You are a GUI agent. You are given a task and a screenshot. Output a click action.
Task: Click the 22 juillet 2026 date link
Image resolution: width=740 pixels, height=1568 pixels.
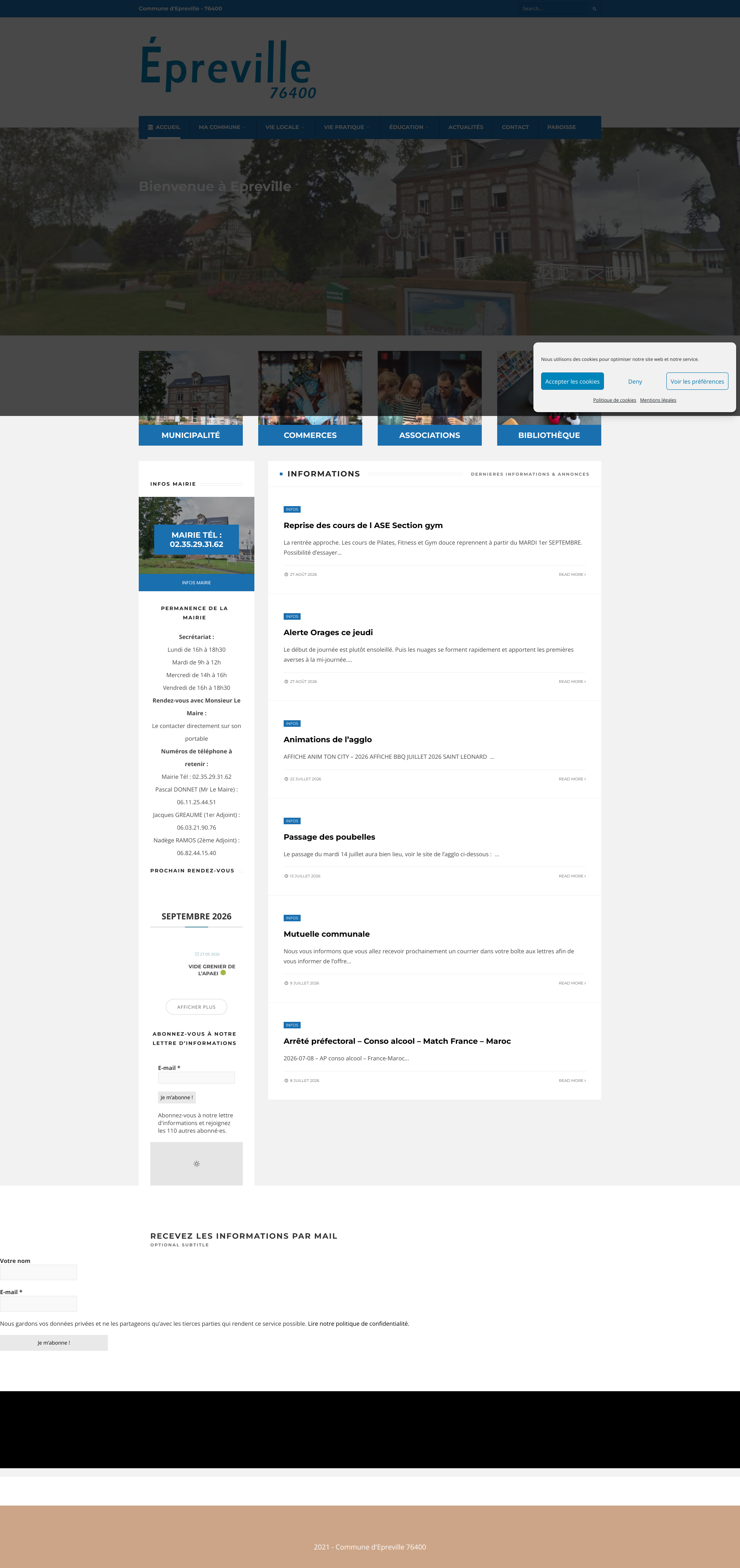click(x=305, y=779)
